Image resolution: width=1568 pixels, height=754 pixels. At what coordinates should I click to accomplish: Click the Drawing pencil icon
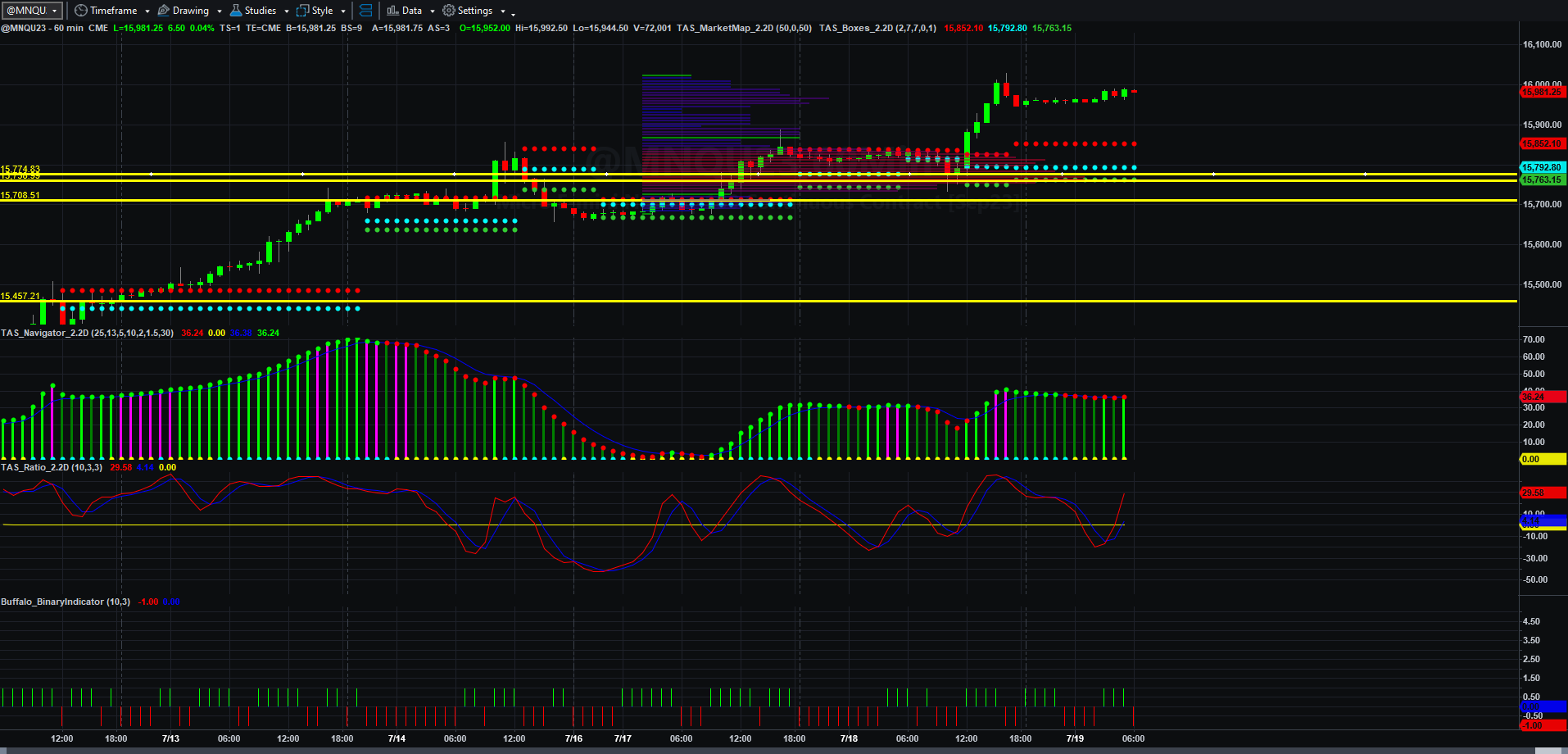point(163,11)
